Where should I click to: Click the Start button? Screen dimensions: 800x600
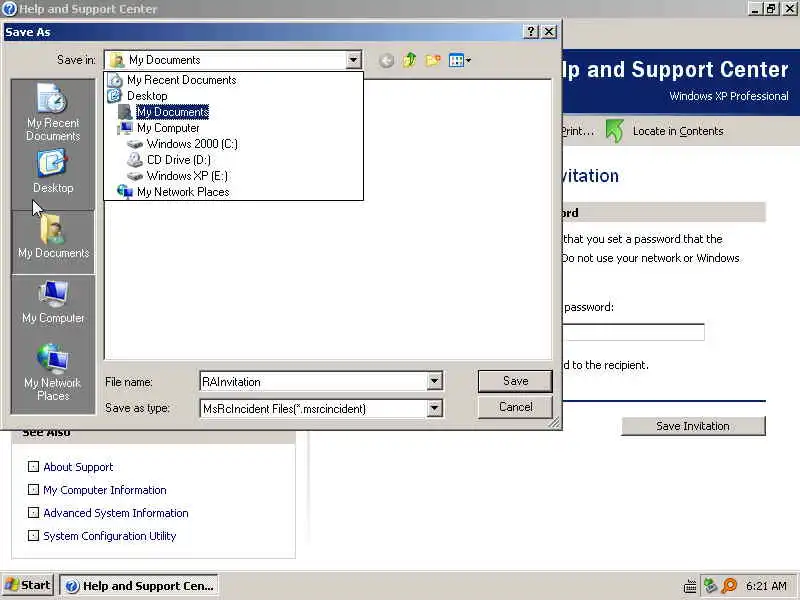pos(28,585)
